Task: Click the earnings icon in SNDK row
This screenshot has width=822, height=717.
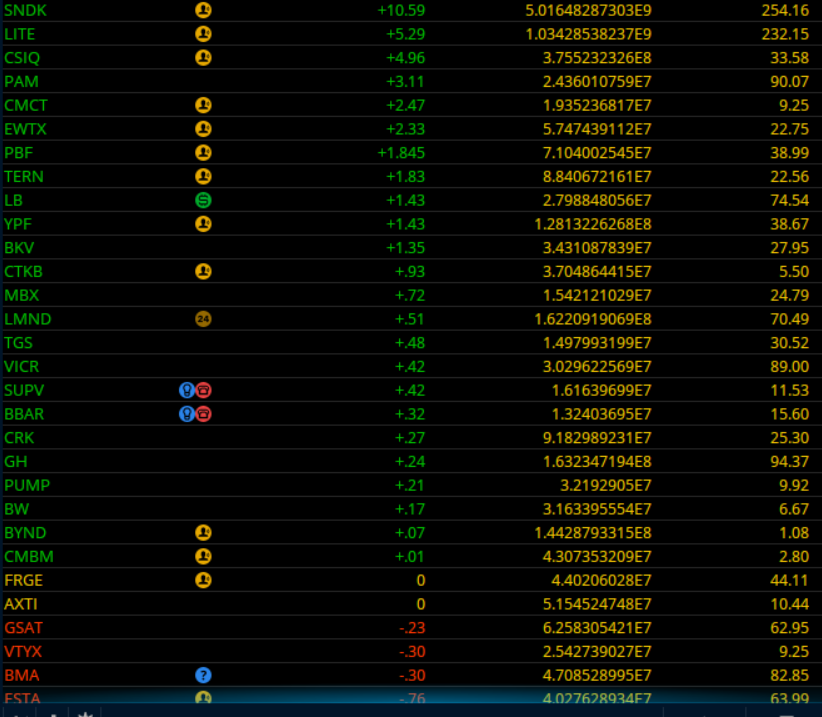Action: pyautogui.click(x=203, y=10)
